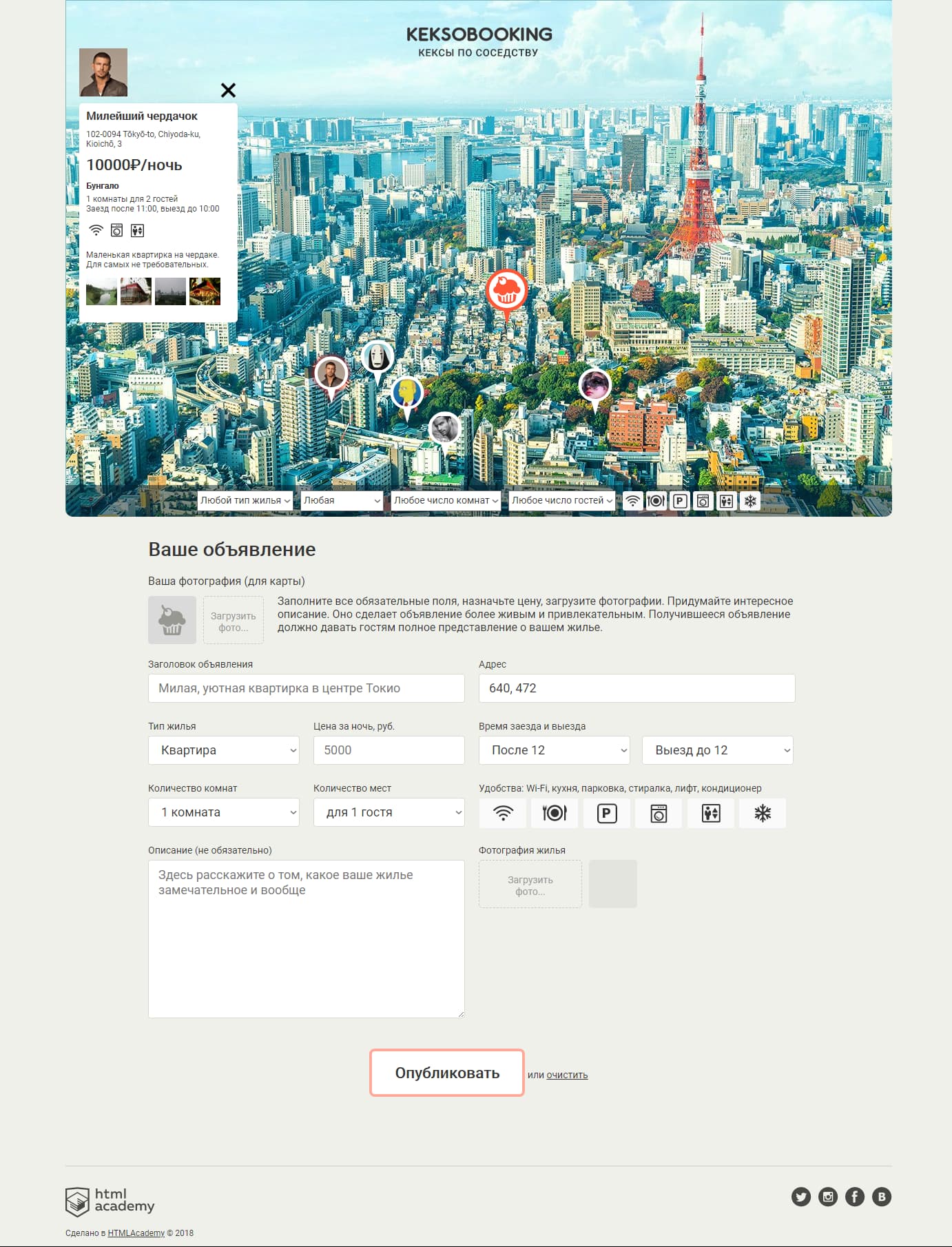Enable air conditioner amenity in the form
Viewport: 952px width, 1247px height.
pyautogui.click(x=762, y=813)
